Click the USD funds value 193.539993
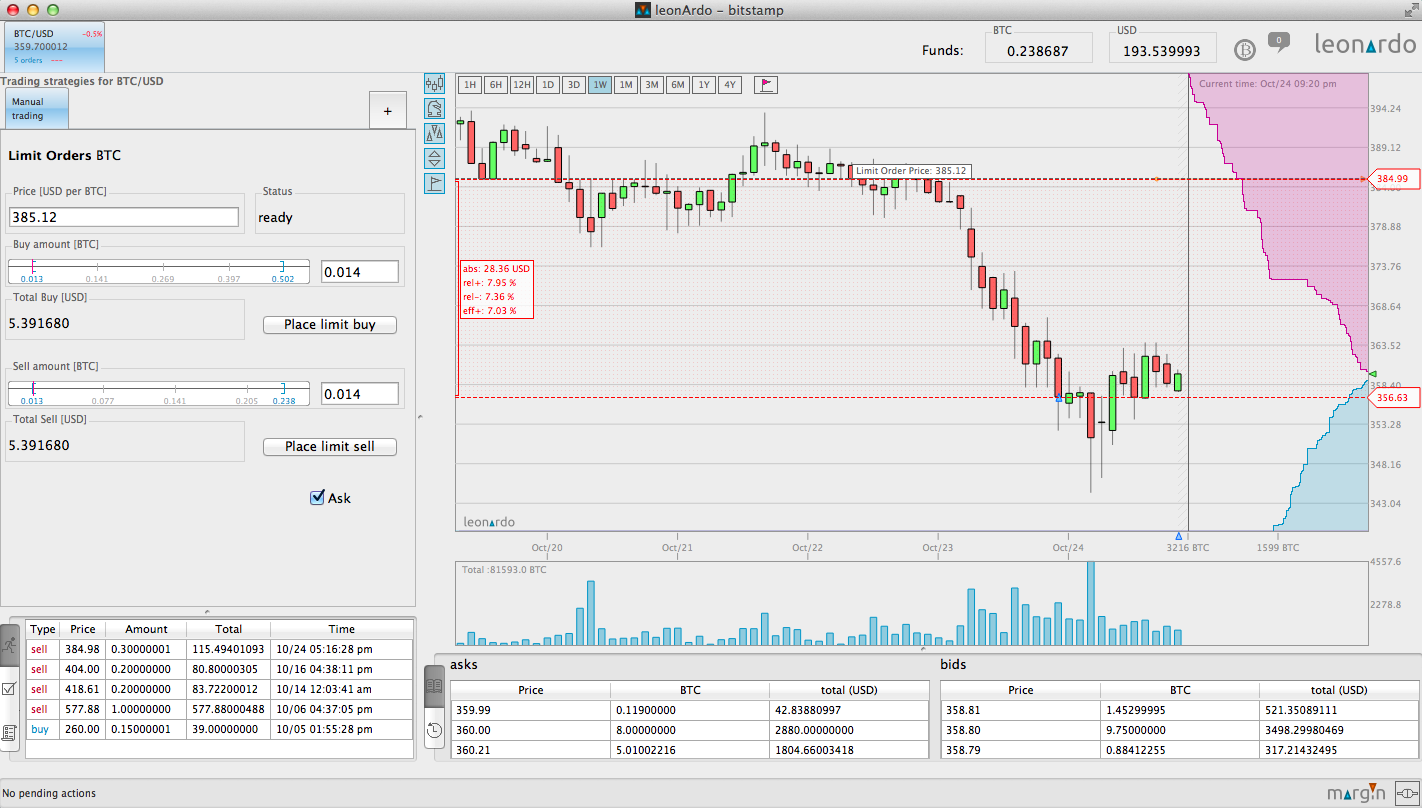Image resolution: width=1422 pixels, height=808 pixels. click(1162, 50)
